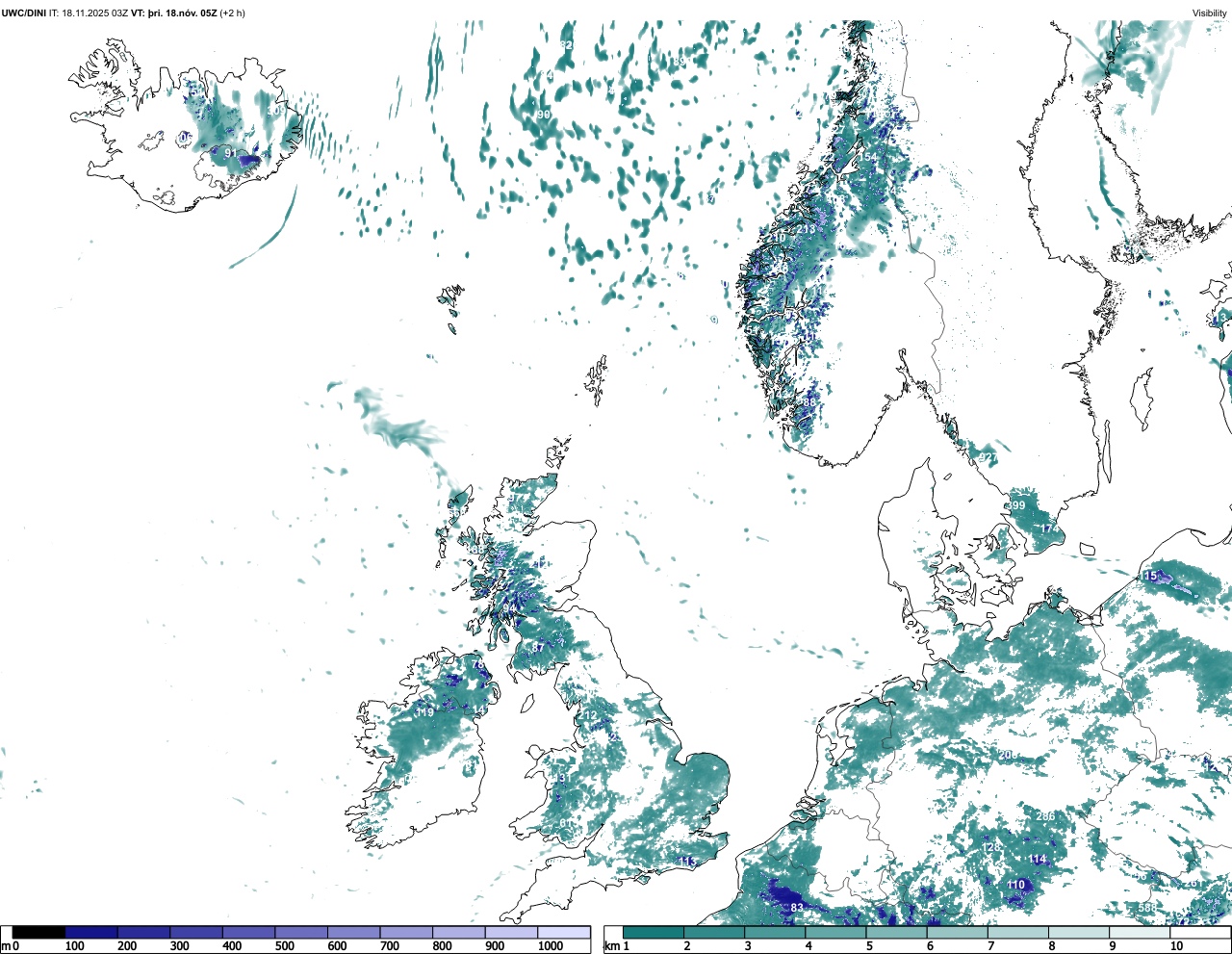Click the "83" value over northern France

click(x=797, y=908)
